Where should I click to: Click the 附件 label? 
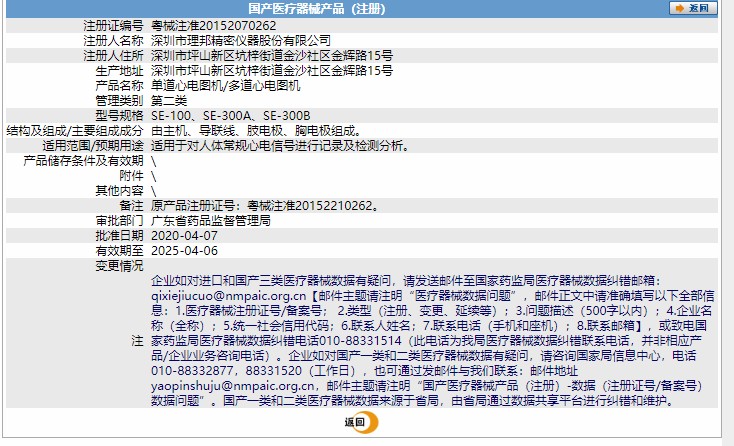click(x=132, y=175)
